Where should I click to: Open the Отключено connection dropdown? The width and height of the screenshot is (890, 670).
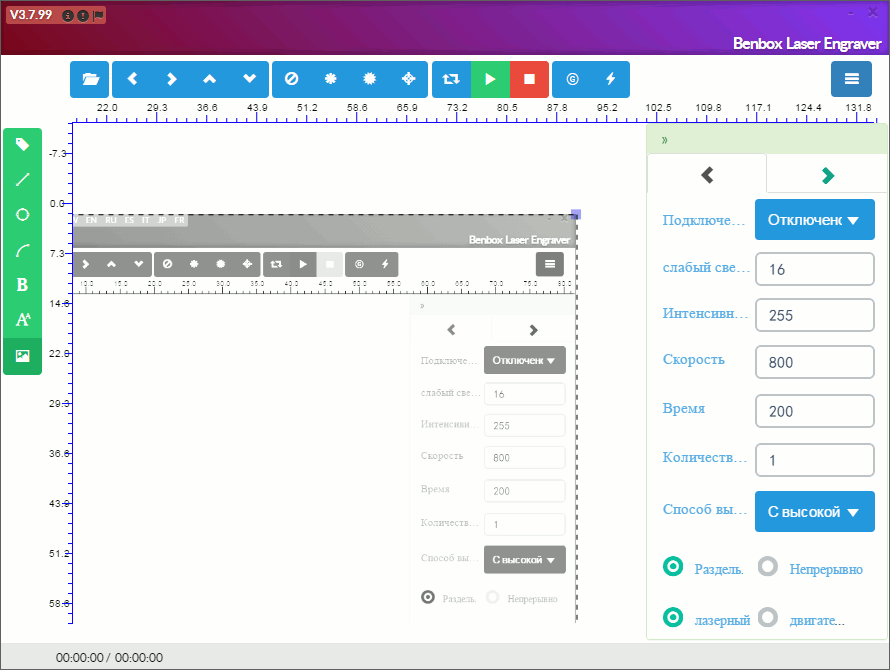point(815,220)
